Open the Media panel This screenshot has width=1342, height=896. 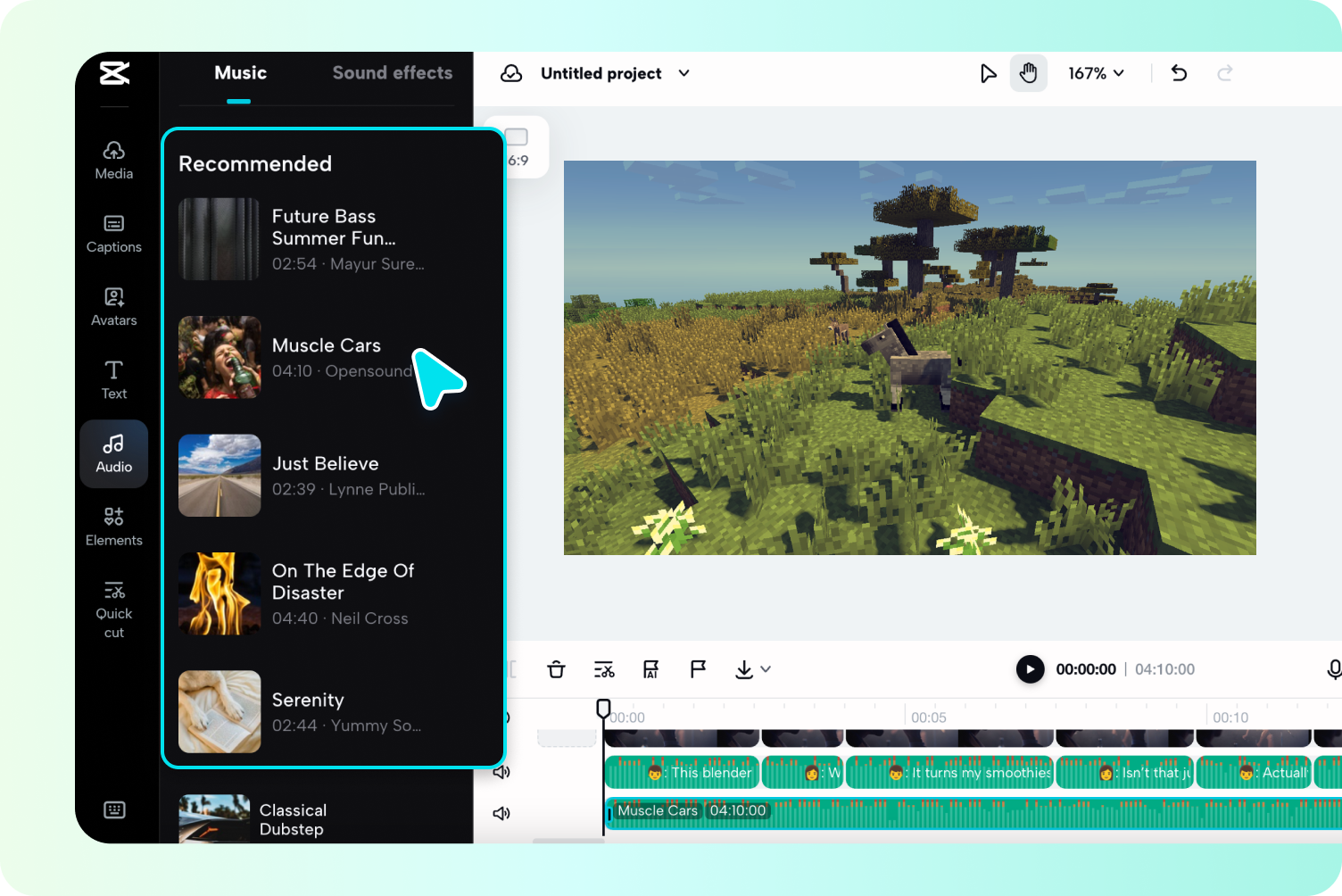[x=114, y=161]
